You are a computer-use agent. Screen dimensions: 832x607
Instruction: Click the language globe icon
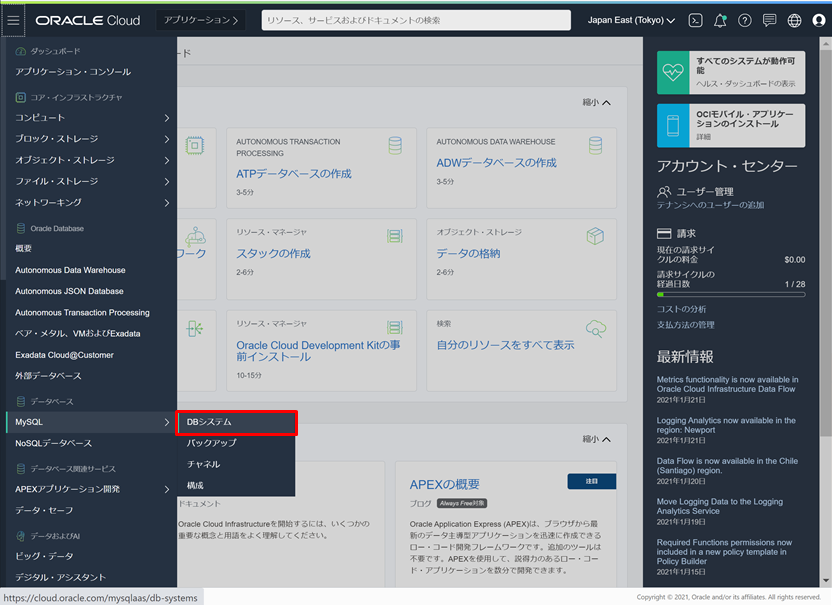pyautogui.click(x=794, y=20)
